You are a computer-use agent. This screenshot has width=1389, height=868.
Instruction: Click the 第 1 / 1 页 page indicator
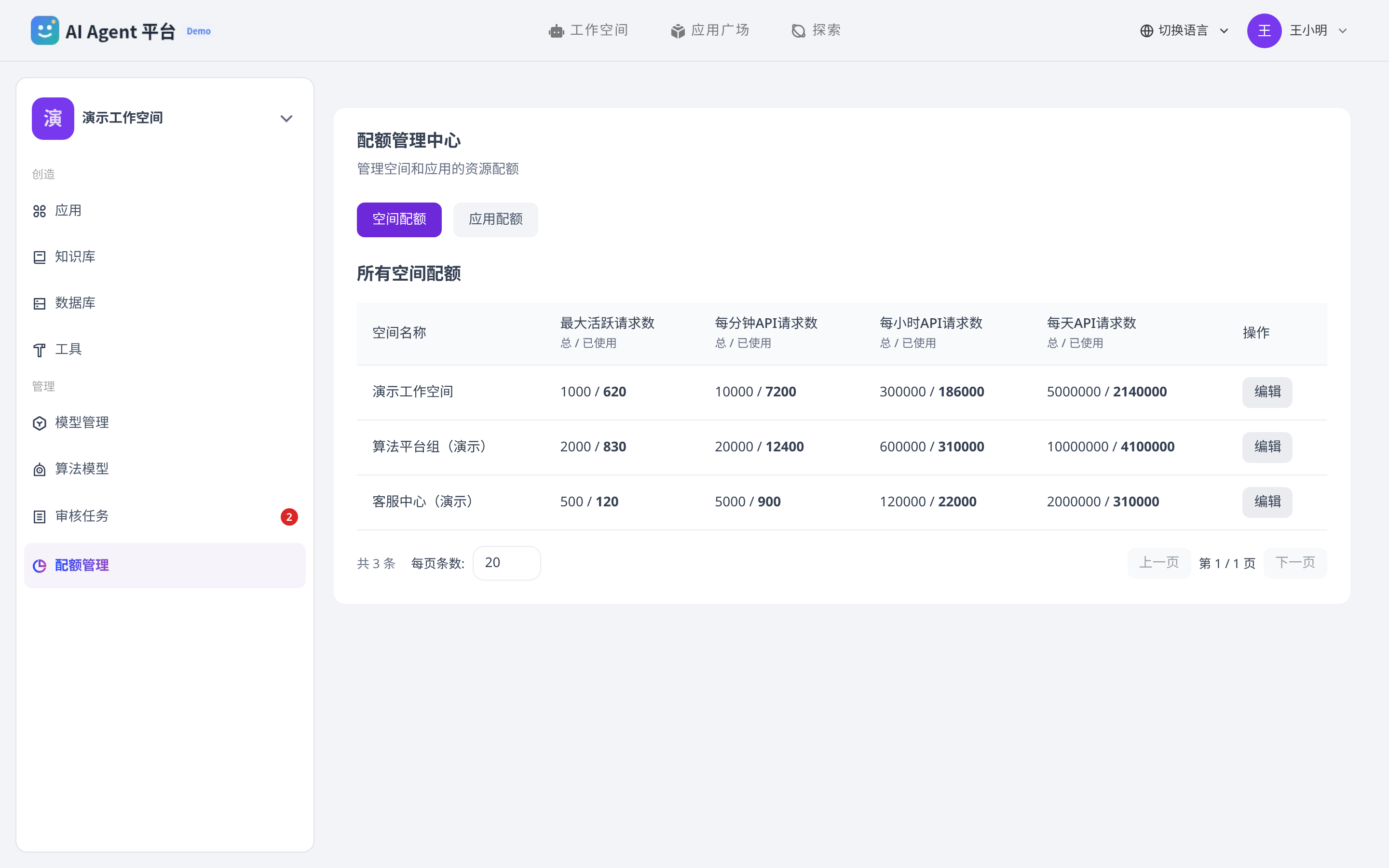[x=1227, y=563]
